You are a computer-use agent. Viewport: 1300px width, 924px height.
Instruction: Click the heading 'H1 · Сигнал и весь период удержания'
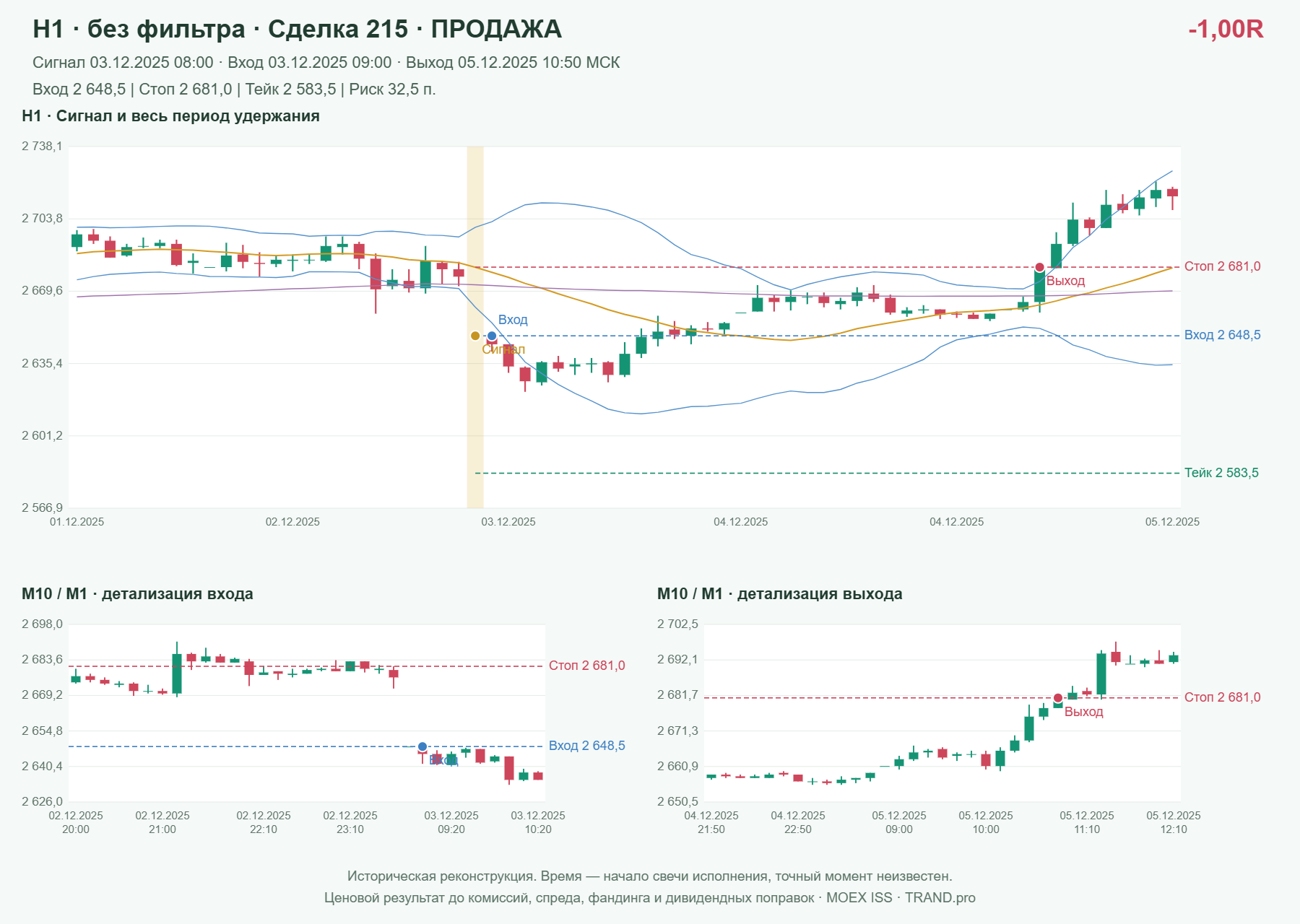170,116
